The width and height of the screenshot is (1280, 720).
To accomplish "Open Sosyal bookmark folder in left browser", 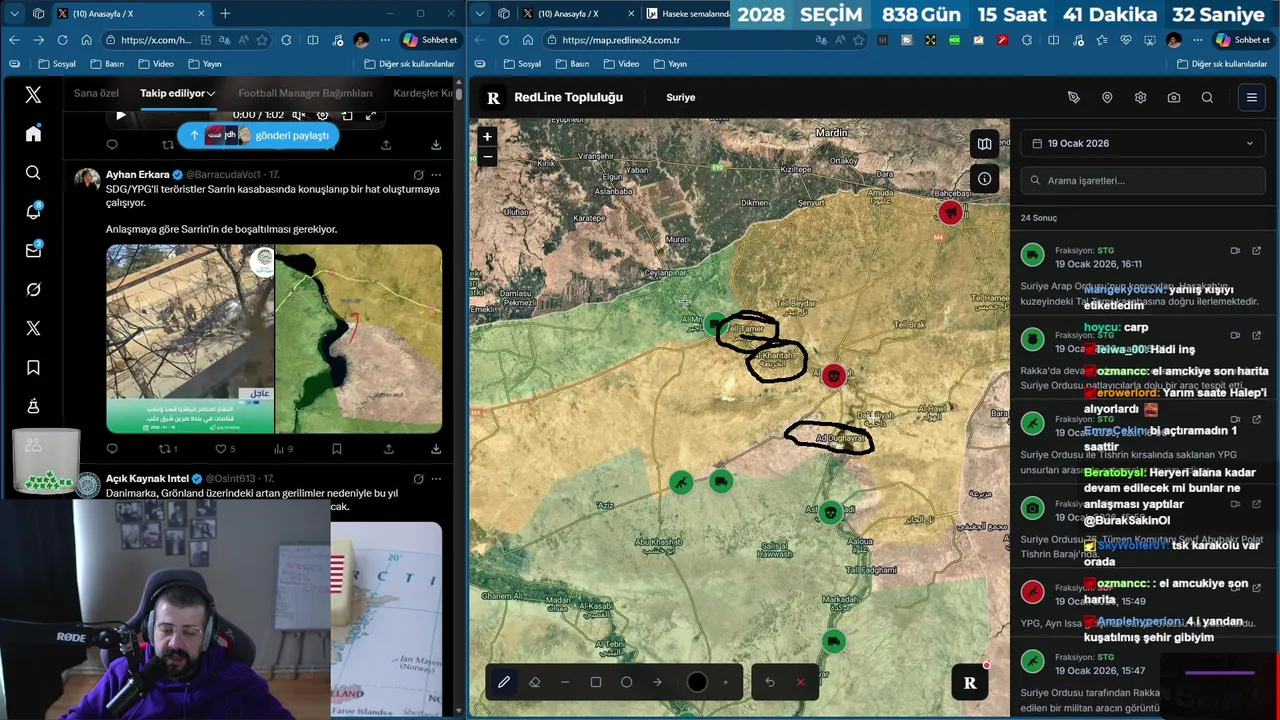I will pyautogui.click(x=56, y=64).
